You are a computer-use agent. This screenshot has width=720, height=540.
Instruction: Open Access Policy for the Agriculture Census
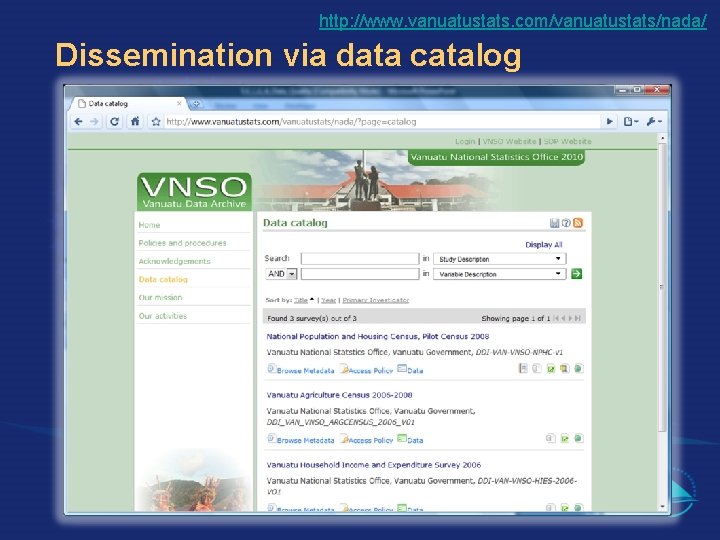pyautogui.click(x=366, y=439)
